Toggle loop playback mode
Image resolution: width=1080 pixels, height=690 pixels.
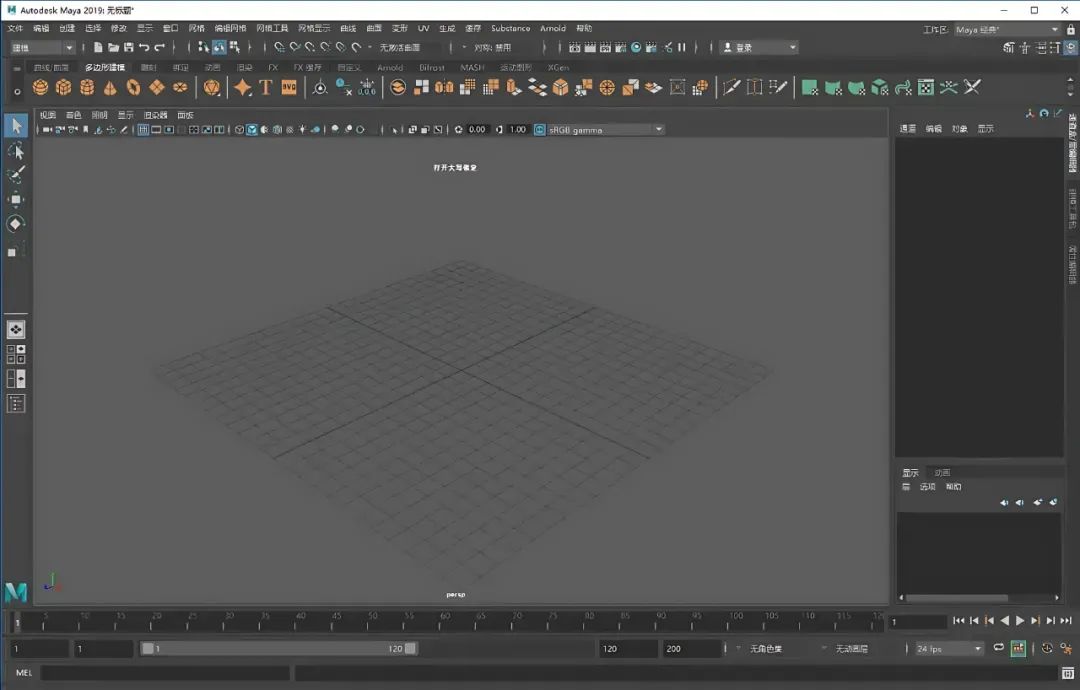pos(998,648)
